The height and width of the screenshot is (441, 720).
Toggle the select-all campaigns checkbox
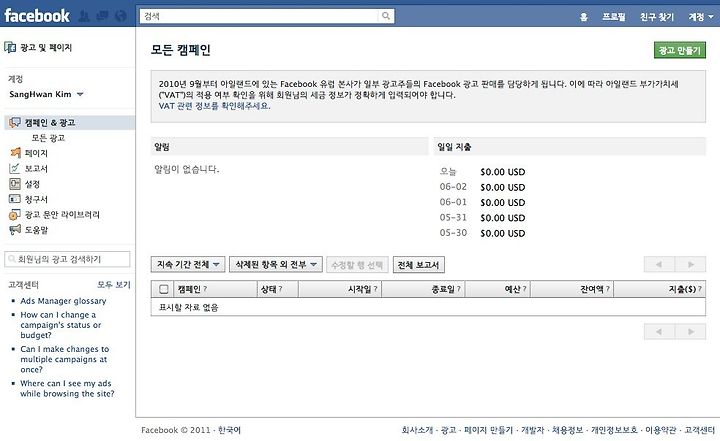click(163, 289)
